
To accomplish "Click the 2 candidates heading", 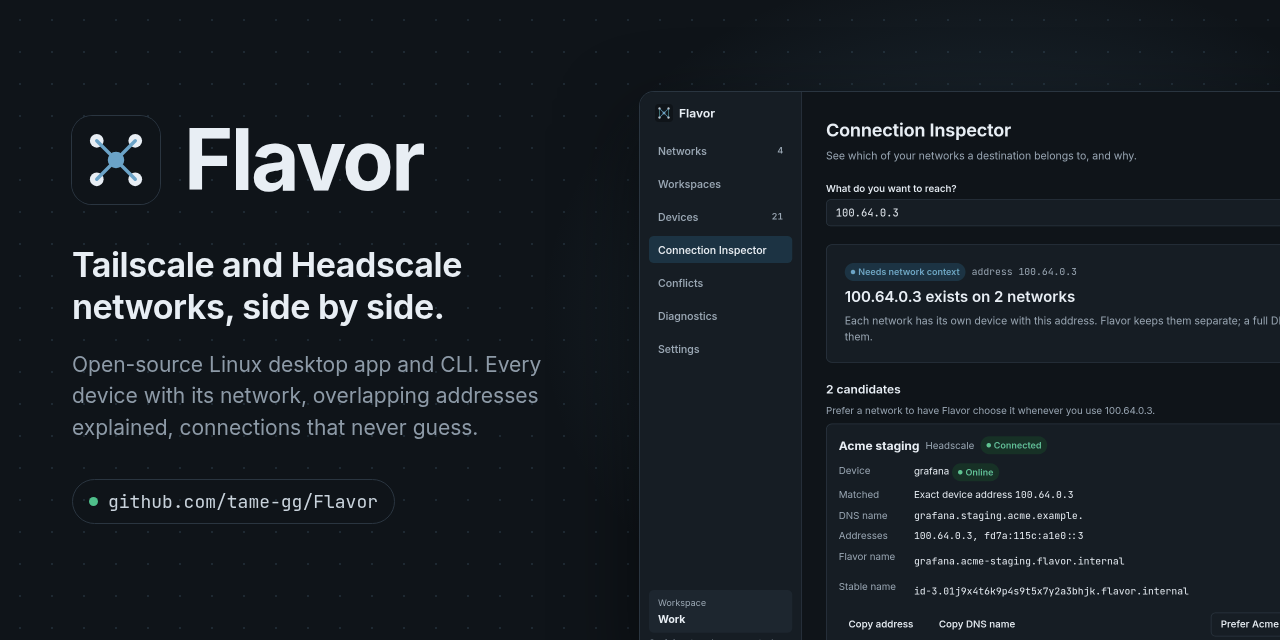I will (x=863, y=389).
